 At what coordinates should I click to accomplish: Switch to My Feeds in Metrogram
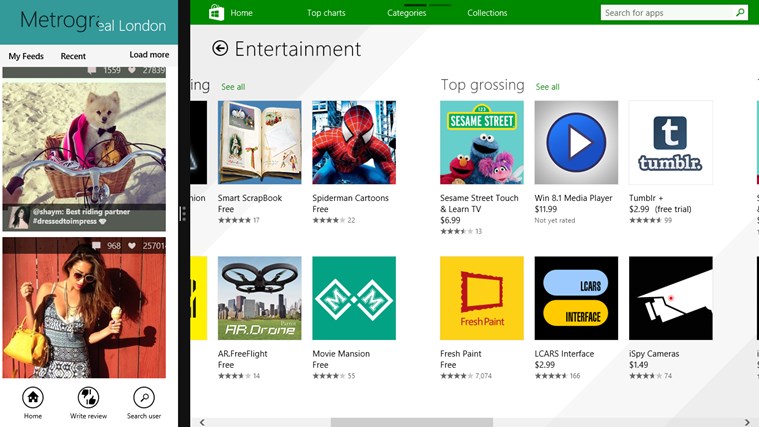[26, 56]
